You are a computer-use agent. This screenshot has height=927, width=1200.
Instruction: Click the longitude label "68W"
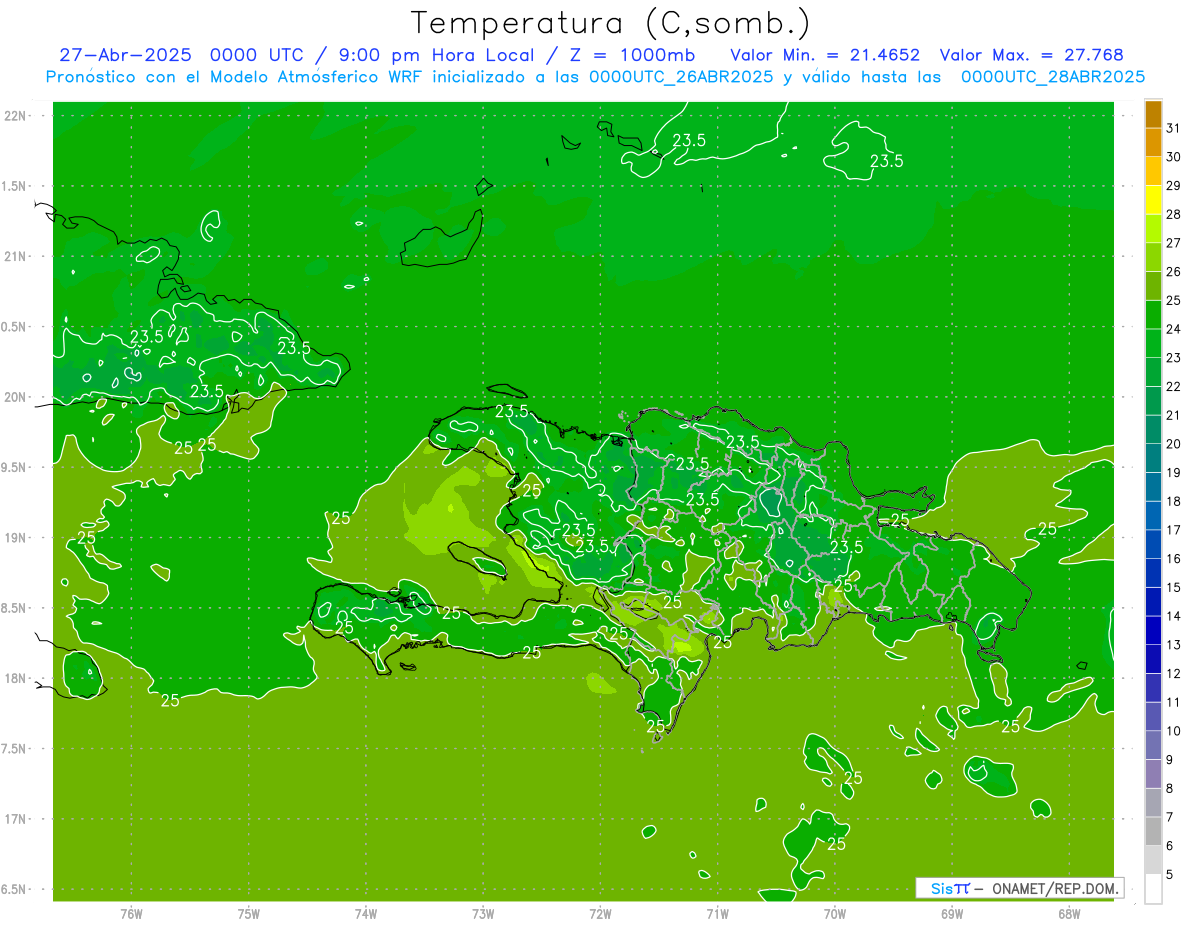pyautogui.click(x=1068, y=914)
